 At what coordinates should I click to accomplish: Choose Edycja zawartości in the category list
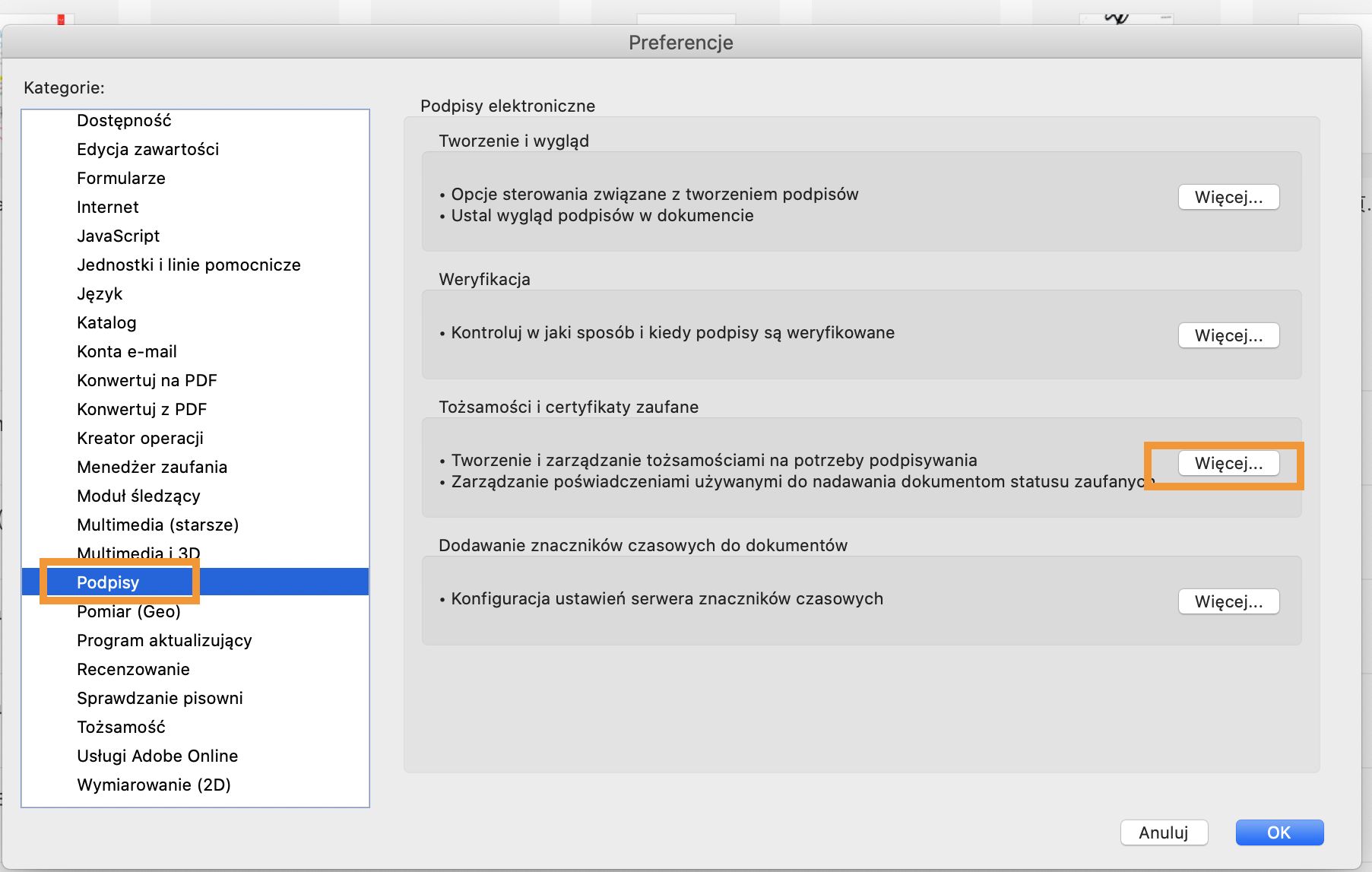point(147,150)
